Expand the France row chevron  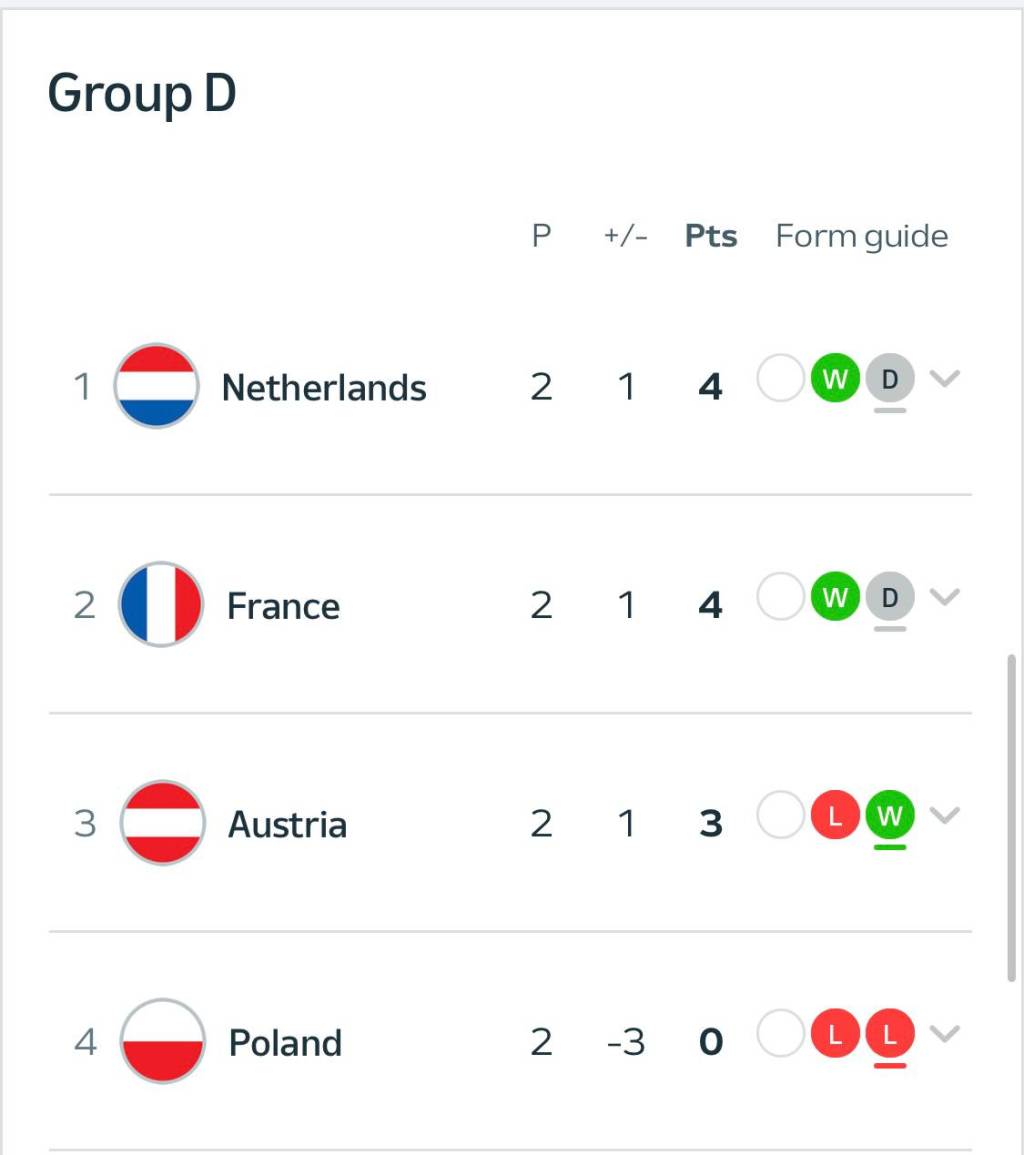tap(945, 597)
